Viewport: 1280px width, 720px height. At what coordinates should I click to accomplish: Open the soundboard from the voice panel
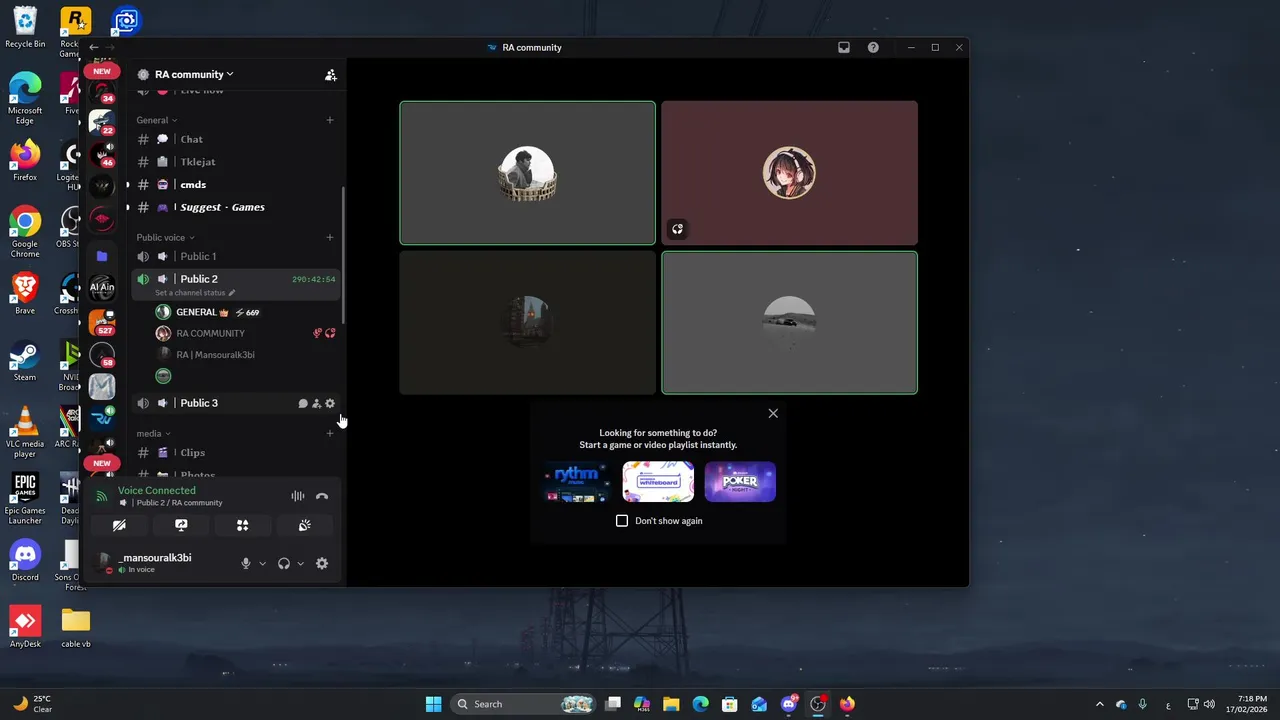pos(304,525)
